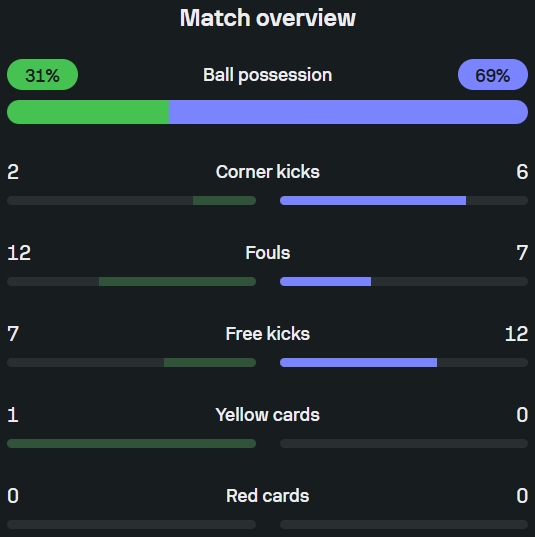The image size is (535, 537).
Task: Click the purple Fouls bar
Action: click(325, 282)
